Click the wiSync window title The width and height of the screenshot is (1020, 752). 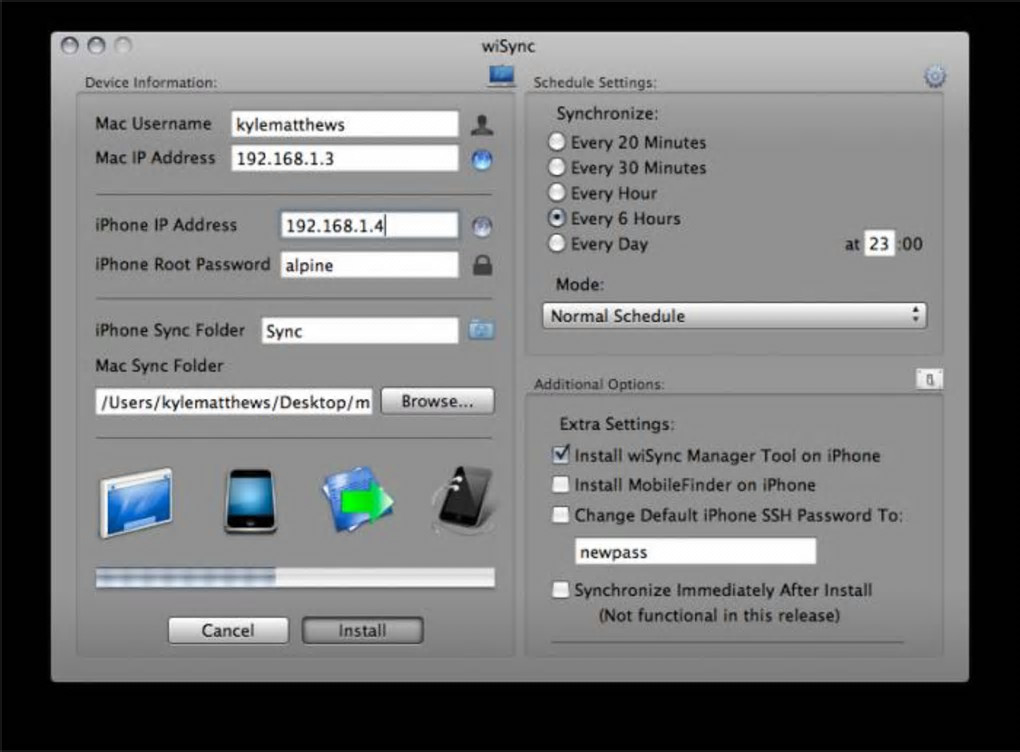pos(508,46)
